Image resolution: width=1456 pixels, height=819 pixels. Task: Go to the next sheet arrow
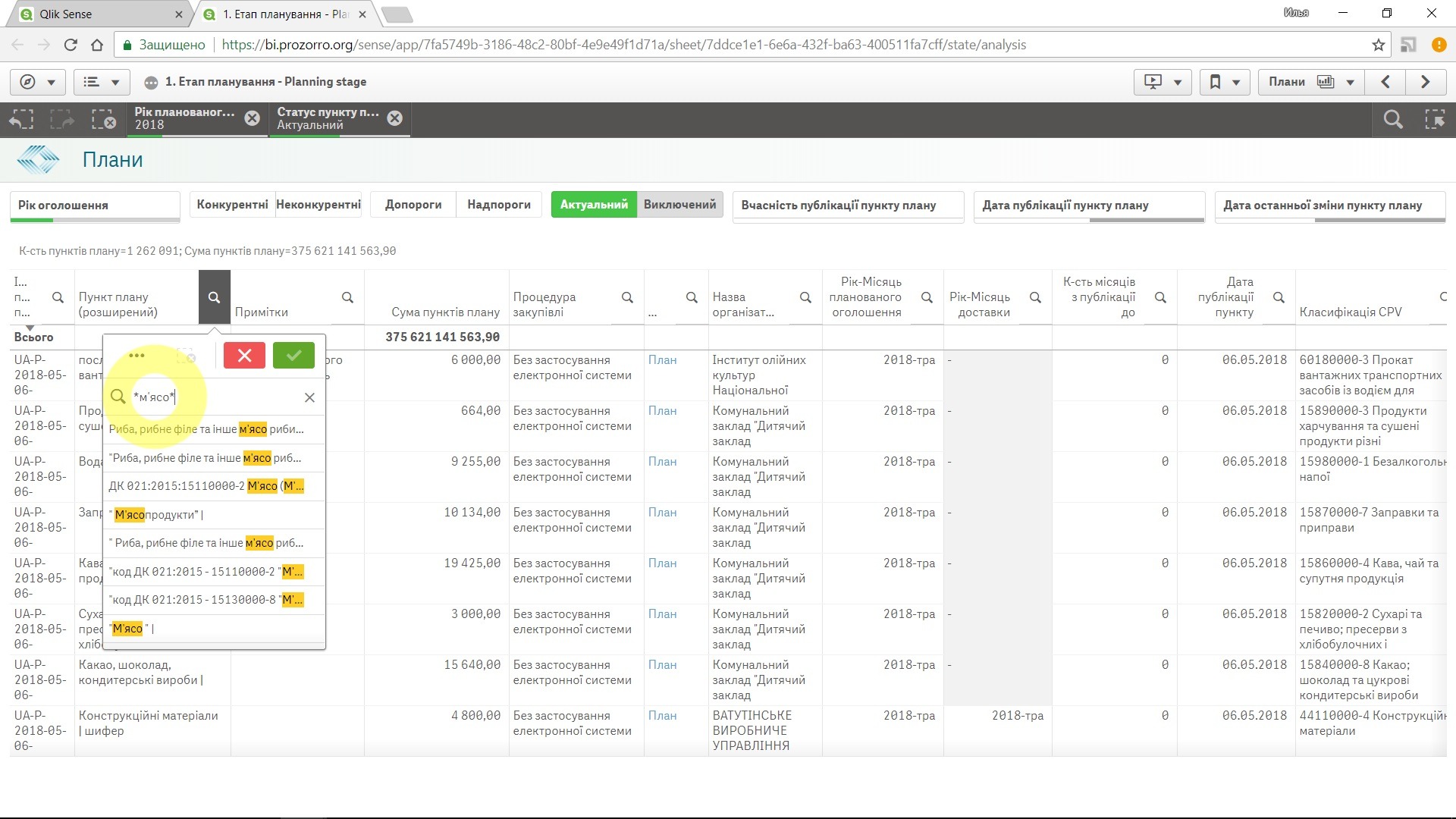(1425, 82)
